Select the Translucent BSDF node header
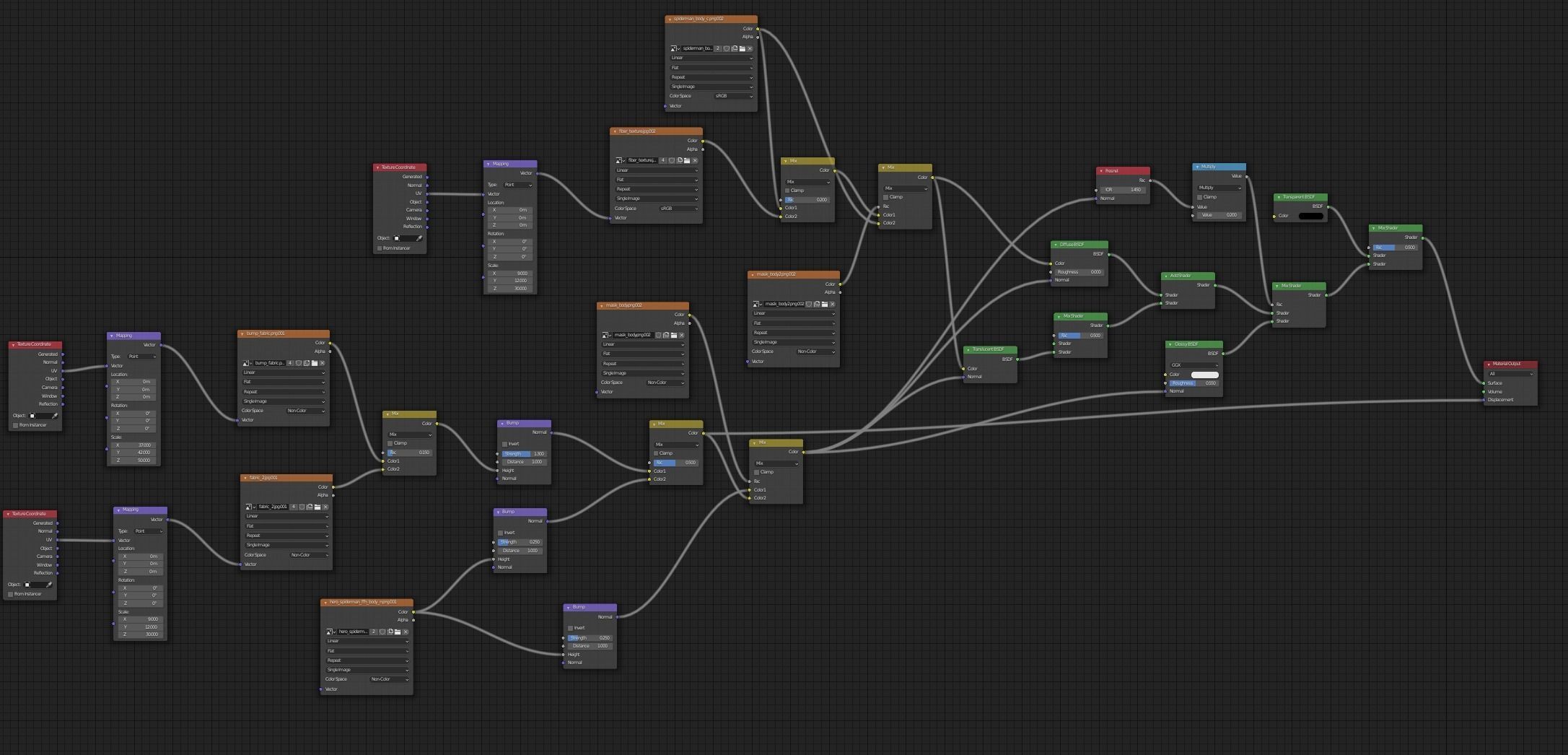Viewport: 1568px width, 755px height. point(990,349)
